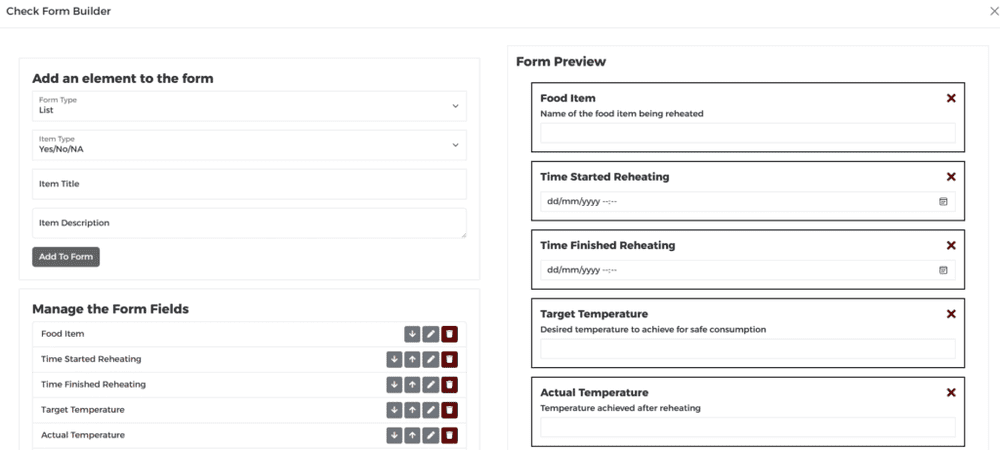Open the Form Type dropdown

[x=249, y=106]
